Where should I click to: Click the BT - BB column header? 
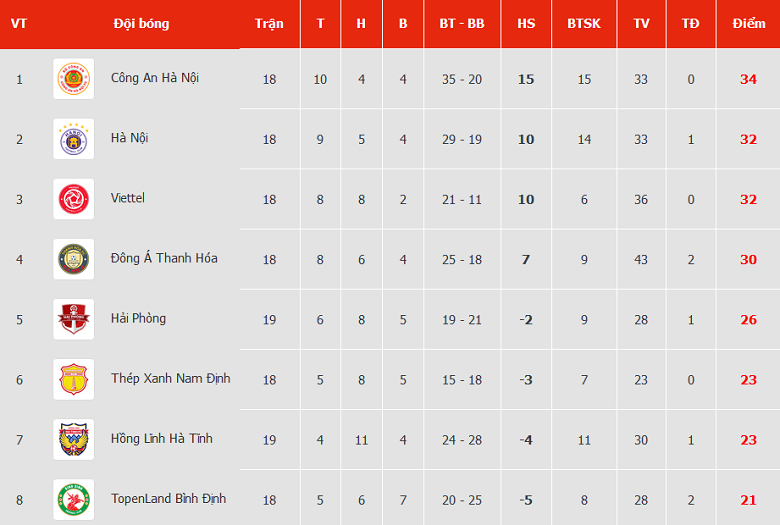tap(461, 23)
